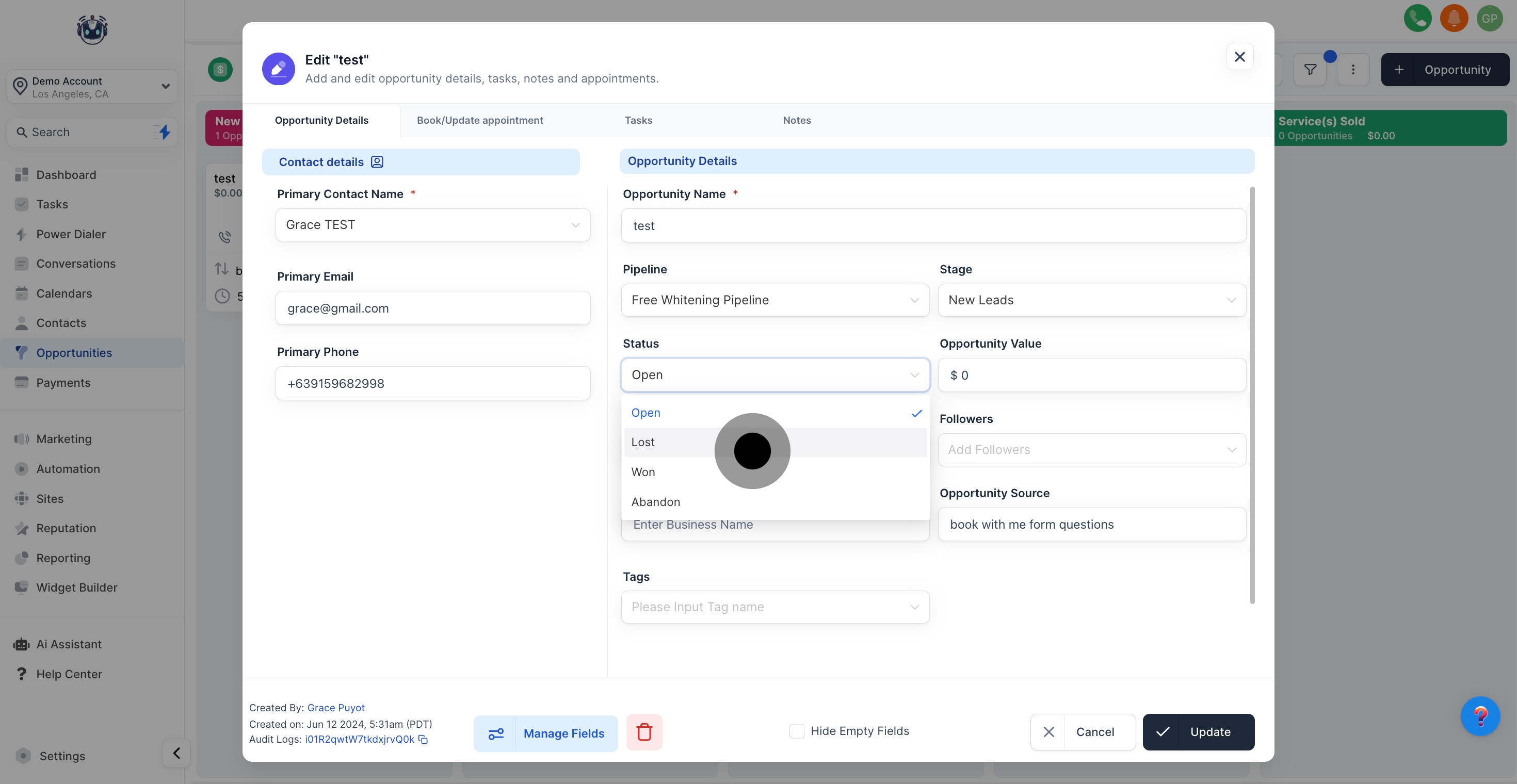The image size is (1517, 784).
Task: Click the contact card icon beside Contact details
Action: click(x=377, y=162)
